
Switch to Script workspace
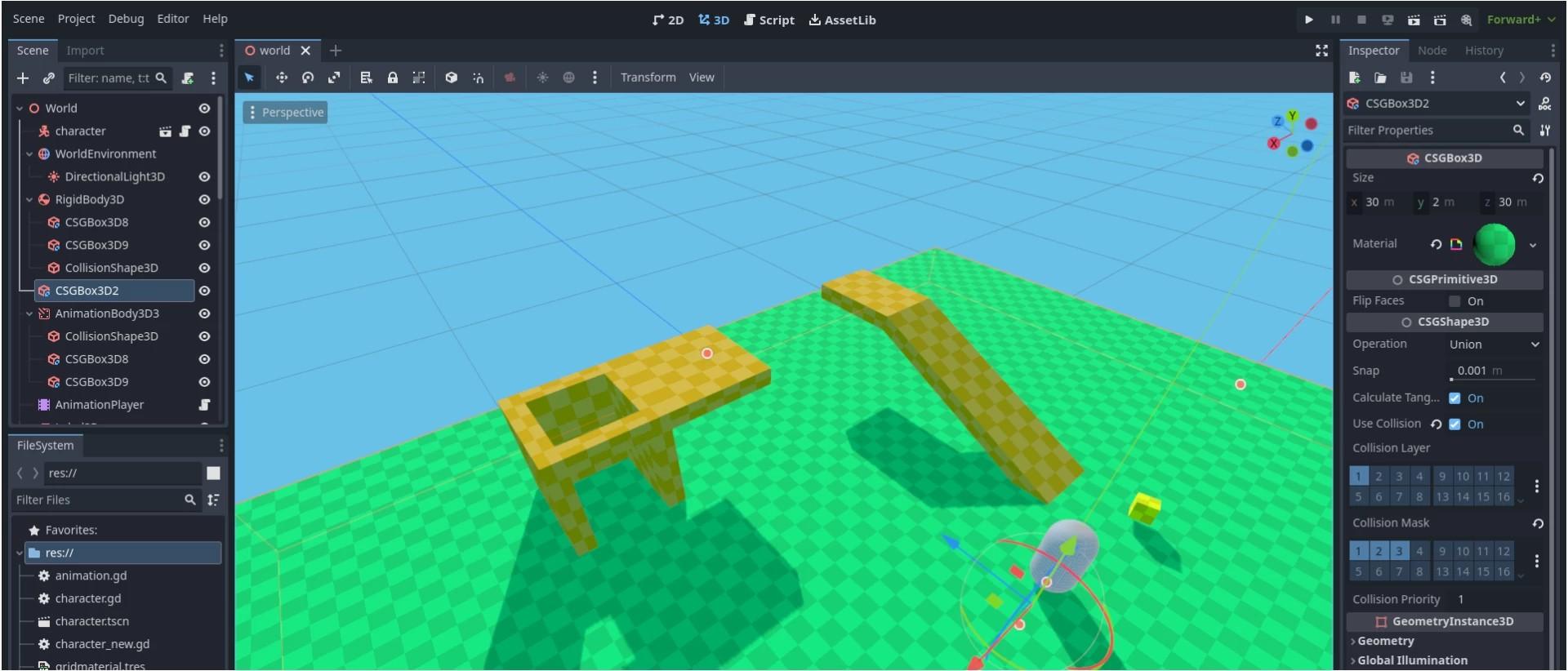click(768, 20)
